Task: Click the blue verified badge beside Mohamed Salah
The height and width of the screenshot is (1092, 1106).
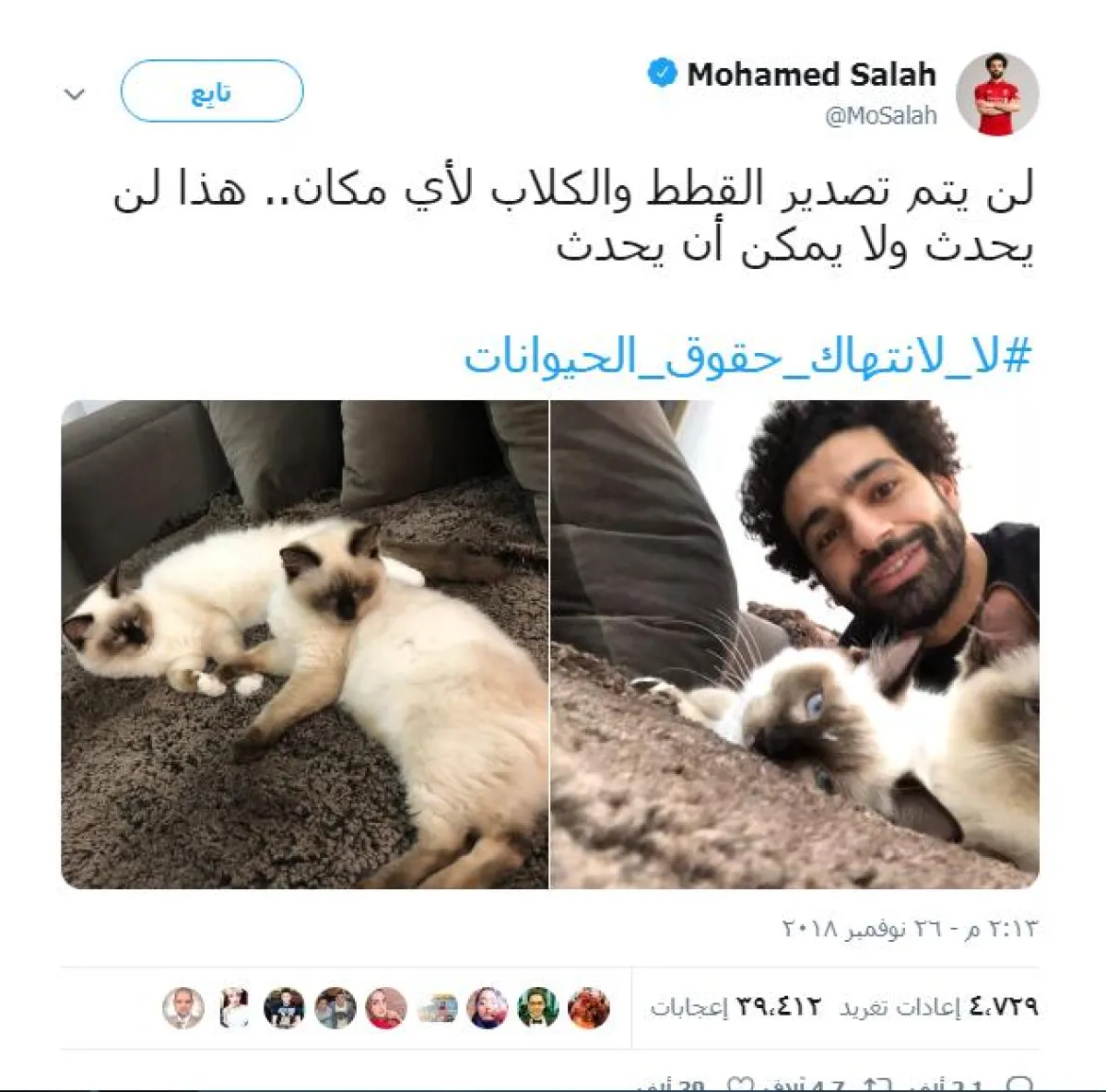Action: (662, 74)
